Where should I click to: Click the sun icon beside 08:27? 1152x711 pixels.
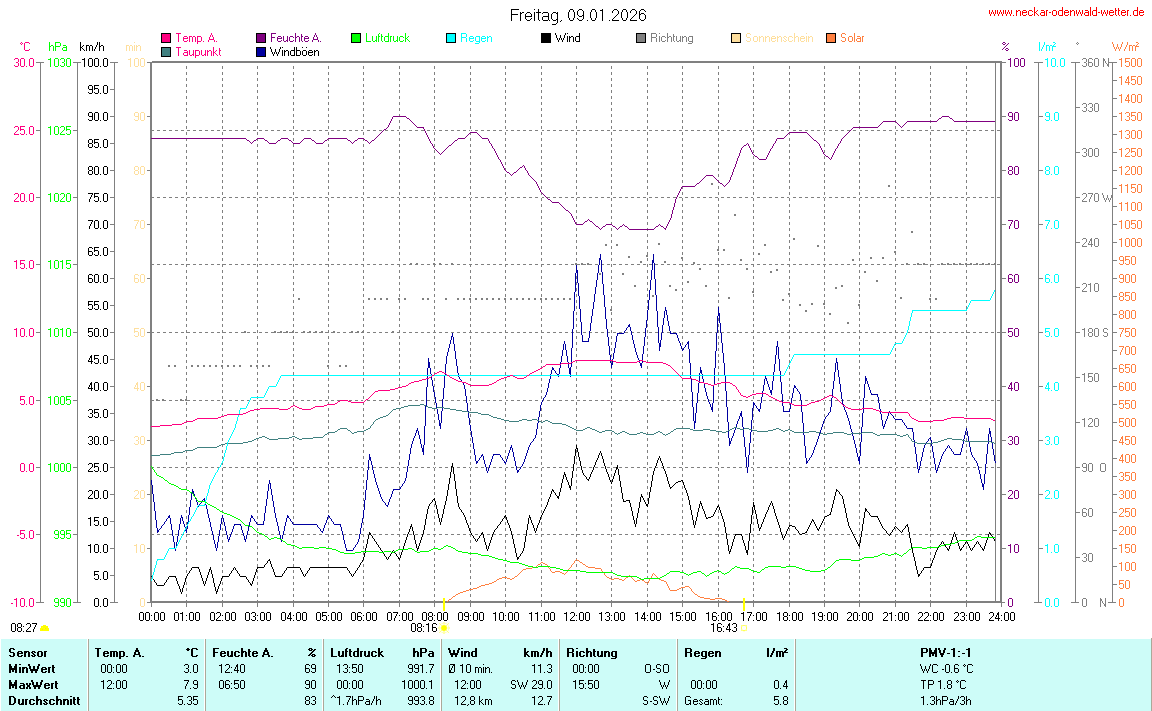[x=45, y=628]
